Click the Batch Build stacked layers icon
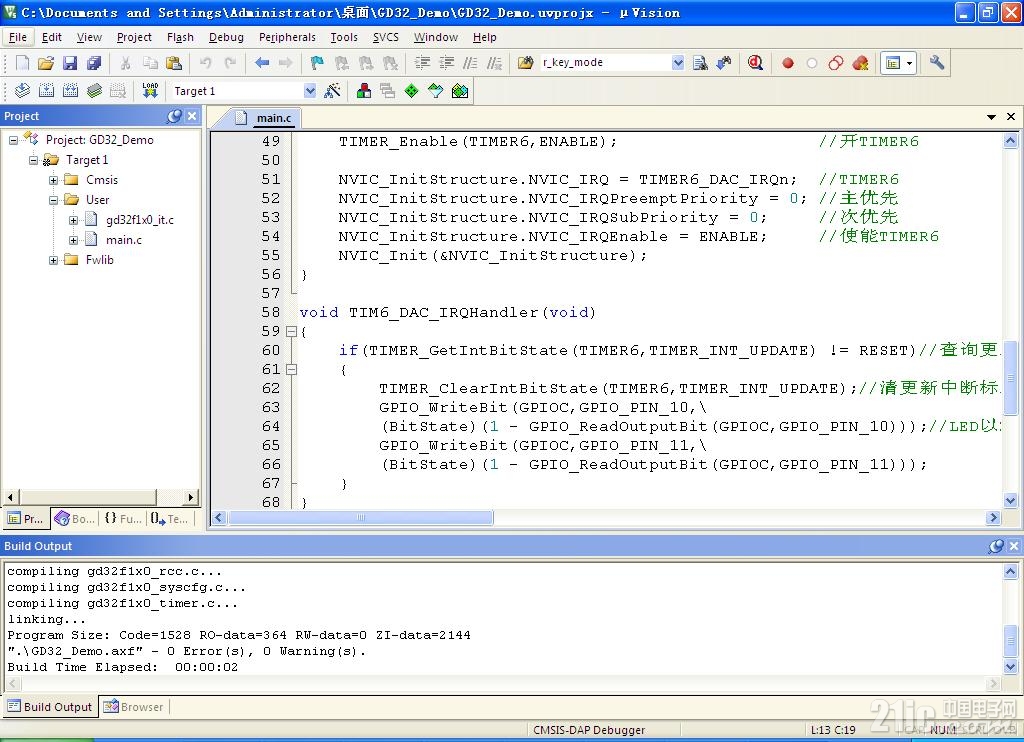This screenshot has width=1024, height=742. coord(95,91)
